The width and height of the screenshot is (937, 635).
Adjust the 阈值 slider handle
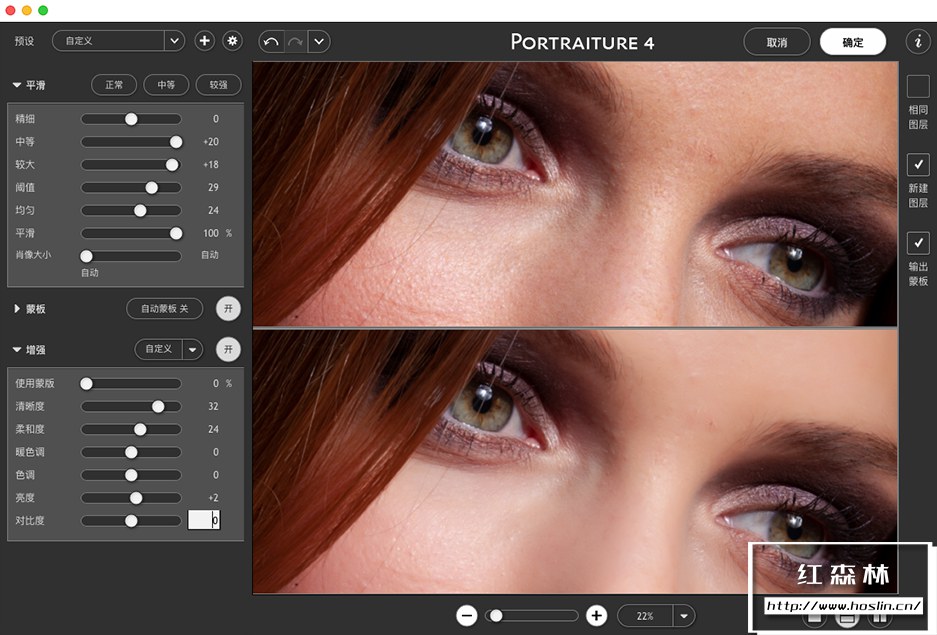click(152, 188)
